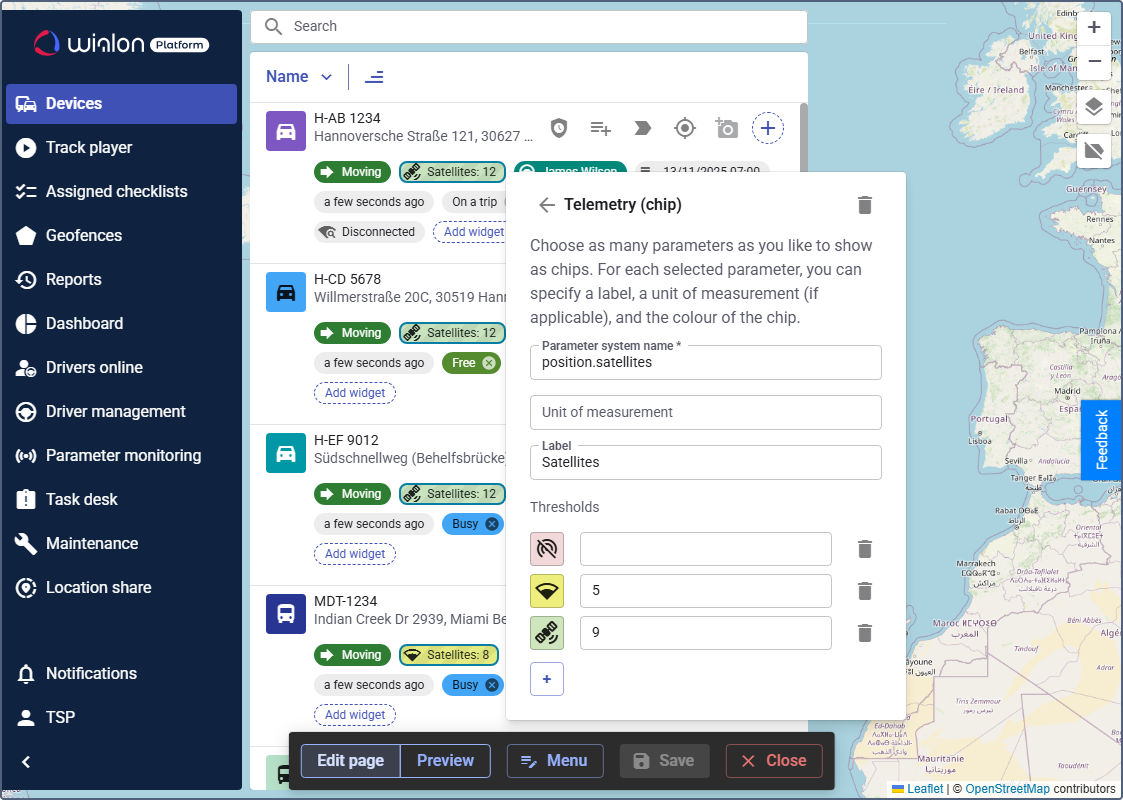Pick color for the yellow threshold swatch

pyautogui.click(x=547, y=591)
